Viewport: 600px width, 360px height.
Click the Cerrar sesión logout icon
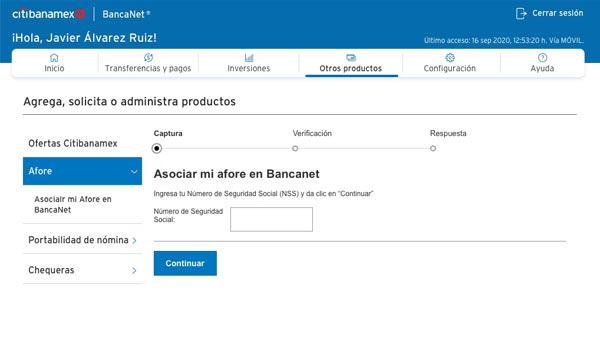pyautogui.click(x=521, y=13)
